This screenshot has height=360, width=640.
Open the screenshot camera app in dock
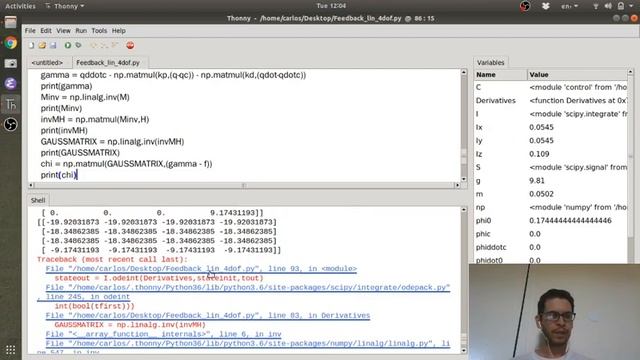pyautogui.click(x=11, y=63)
